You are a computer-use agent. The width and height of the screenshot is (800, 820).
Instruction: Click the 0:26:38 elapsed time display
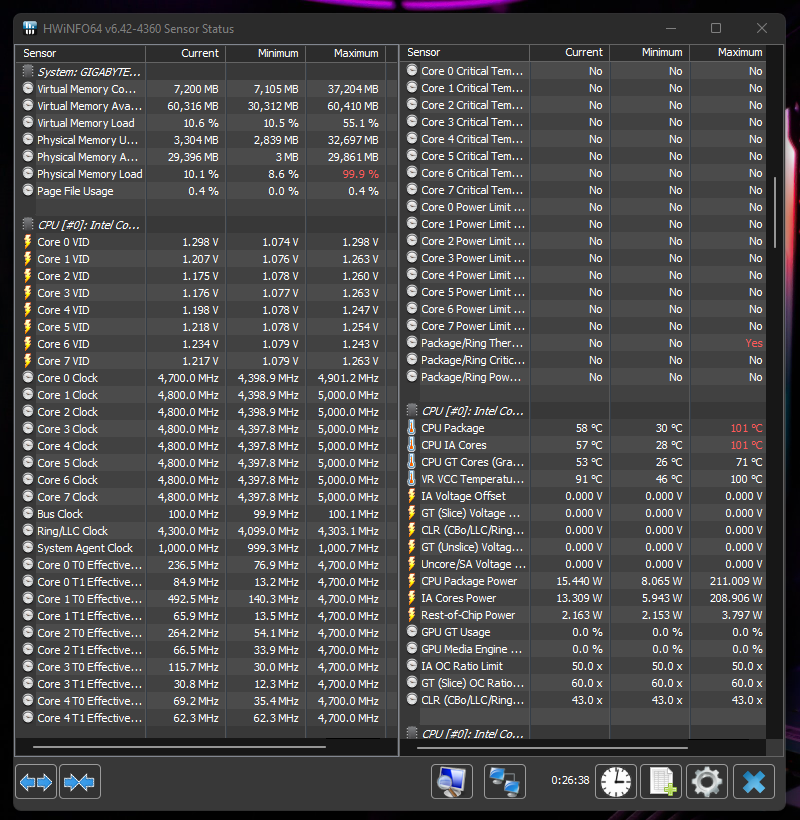[570, 780]
